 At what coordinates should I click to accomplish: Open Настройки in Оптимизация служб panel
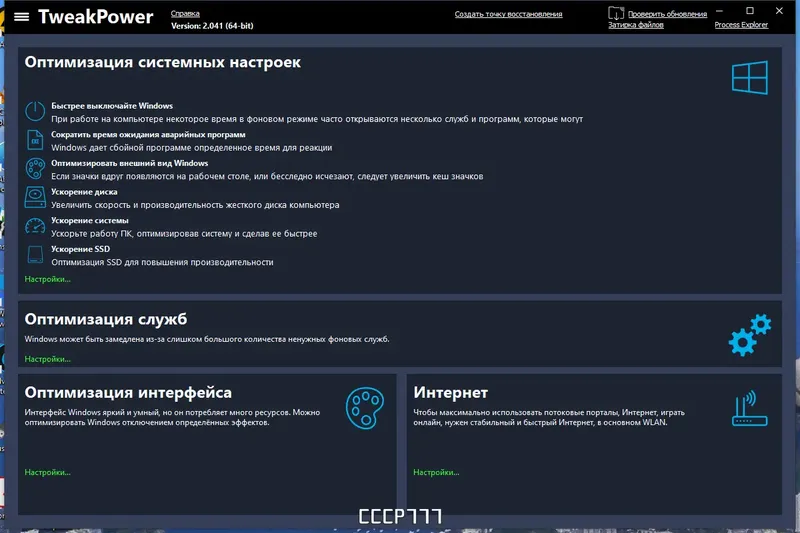point(47,359)
